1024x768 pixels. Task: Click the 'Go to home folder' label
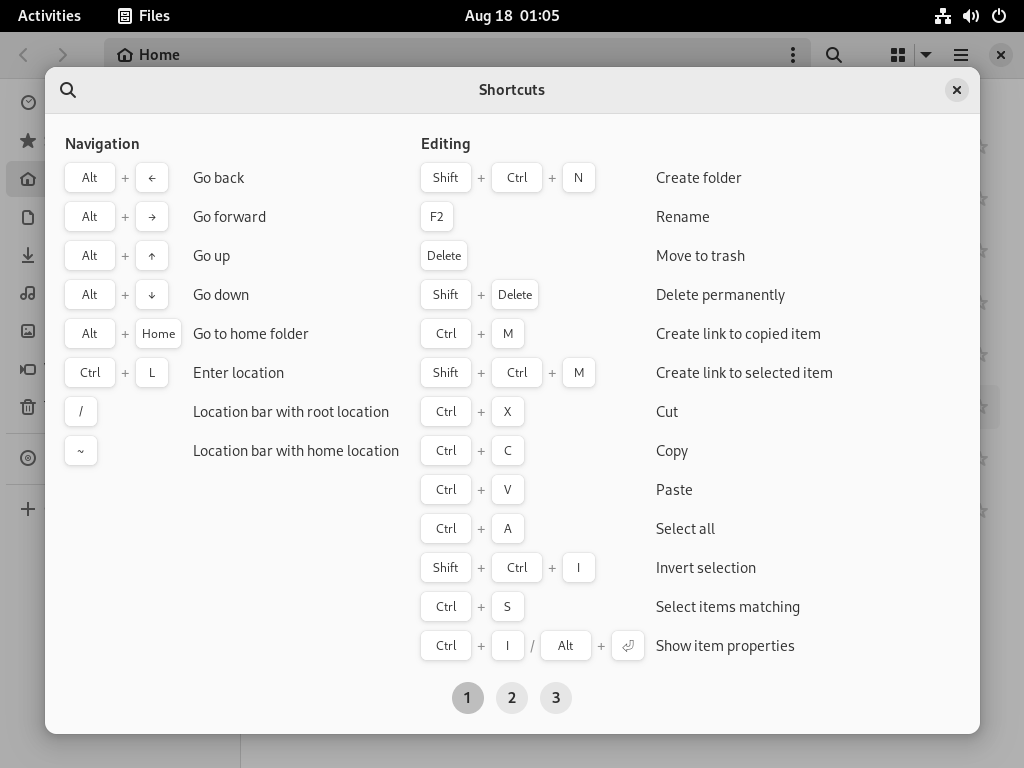tap(251, 334)
